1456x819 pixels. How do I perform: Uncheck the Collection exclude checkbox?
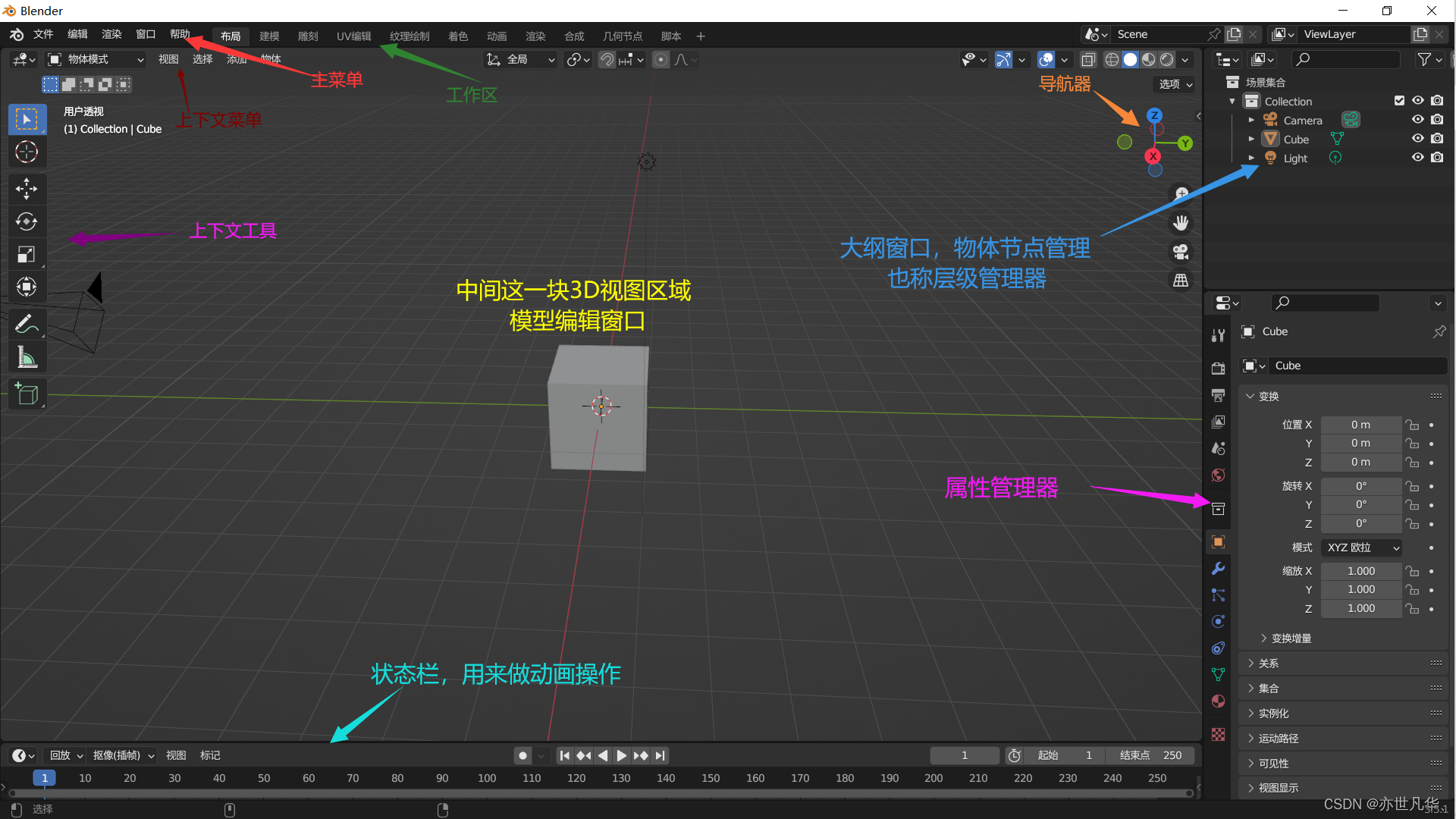(1399, 101)
